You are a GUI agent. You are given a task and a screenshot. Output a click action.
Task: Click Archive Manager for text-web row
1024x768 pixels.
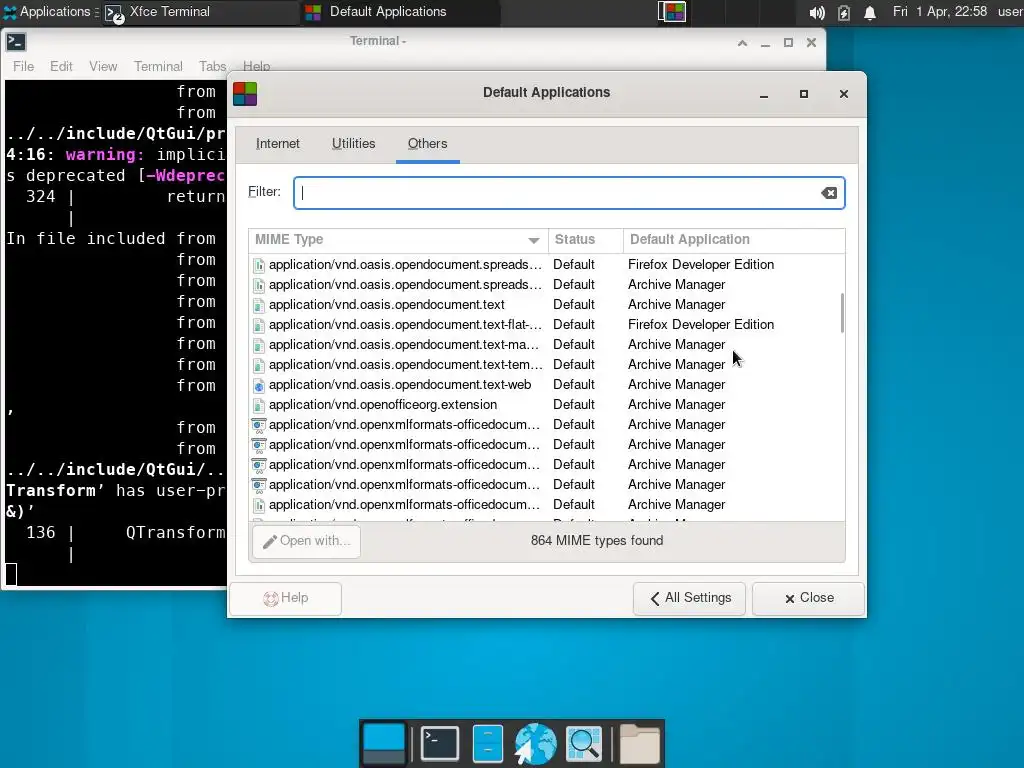tap(677, 385)
